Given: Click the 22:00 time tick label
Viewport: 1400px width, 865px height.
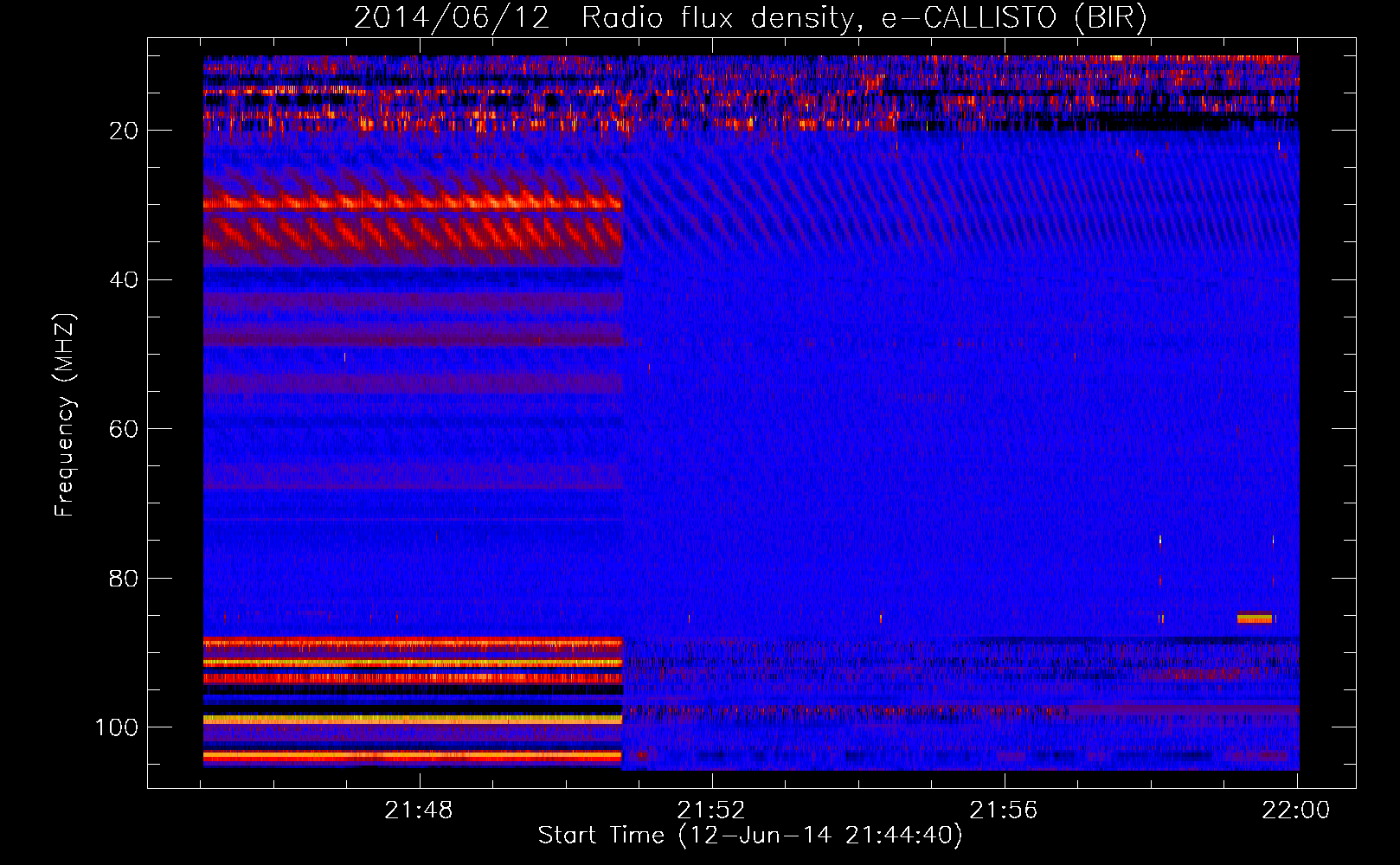Looking at the screenshot, I should [1296, 811].
